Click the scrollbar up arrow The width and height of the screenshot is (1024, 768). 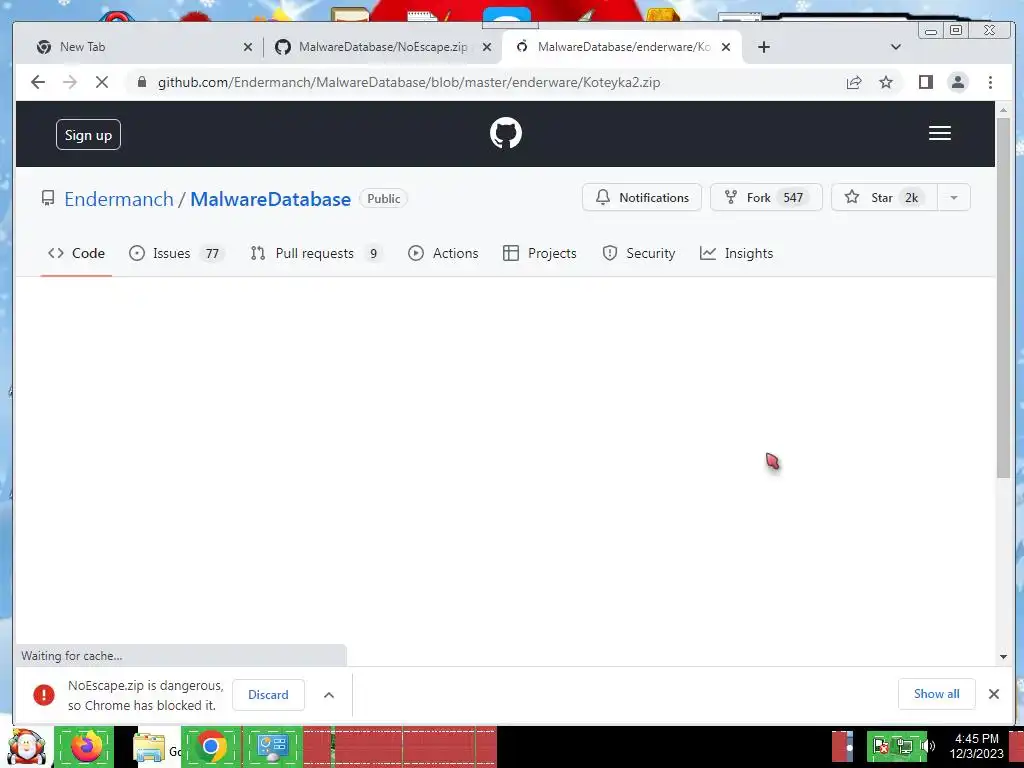(x=1004, y=110)
